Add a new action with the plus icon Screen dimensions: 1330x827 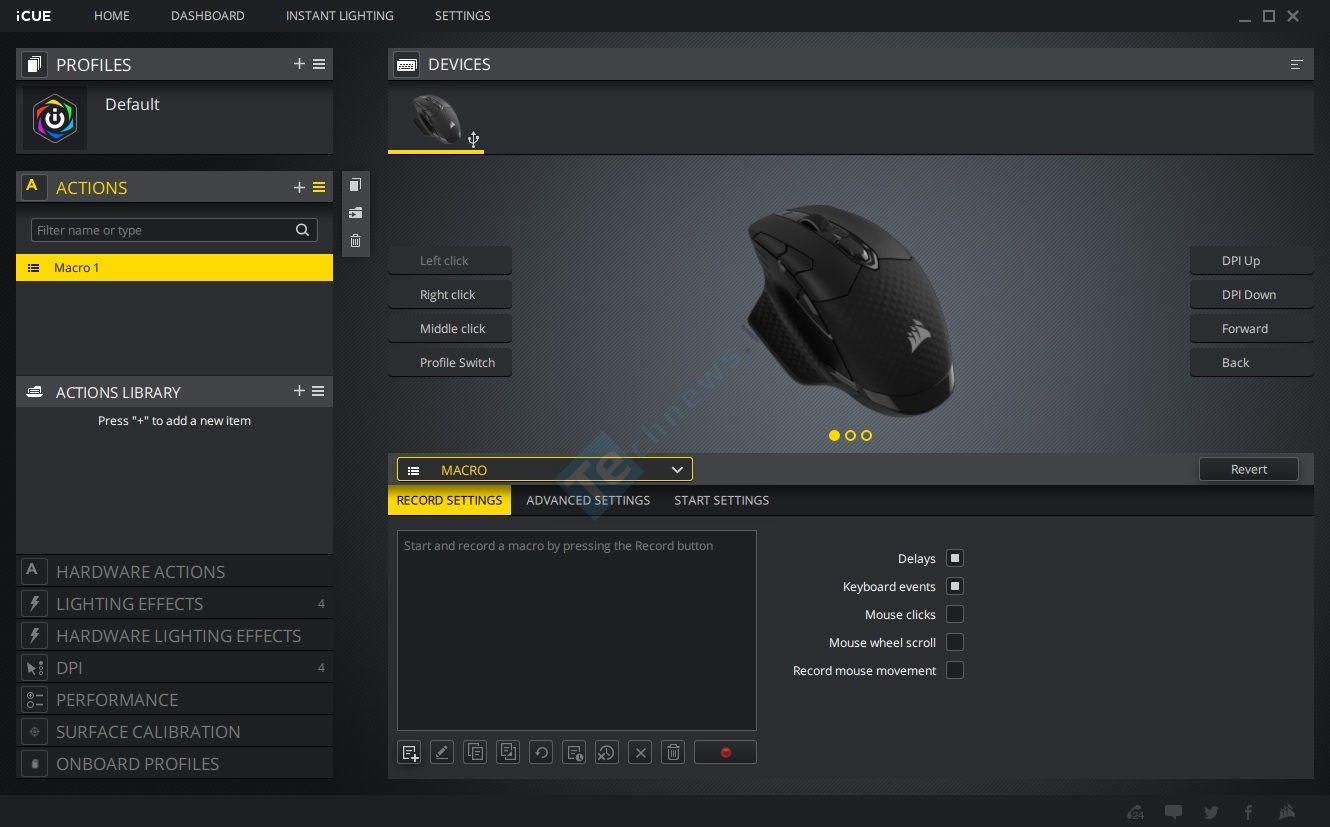(299, 187)
